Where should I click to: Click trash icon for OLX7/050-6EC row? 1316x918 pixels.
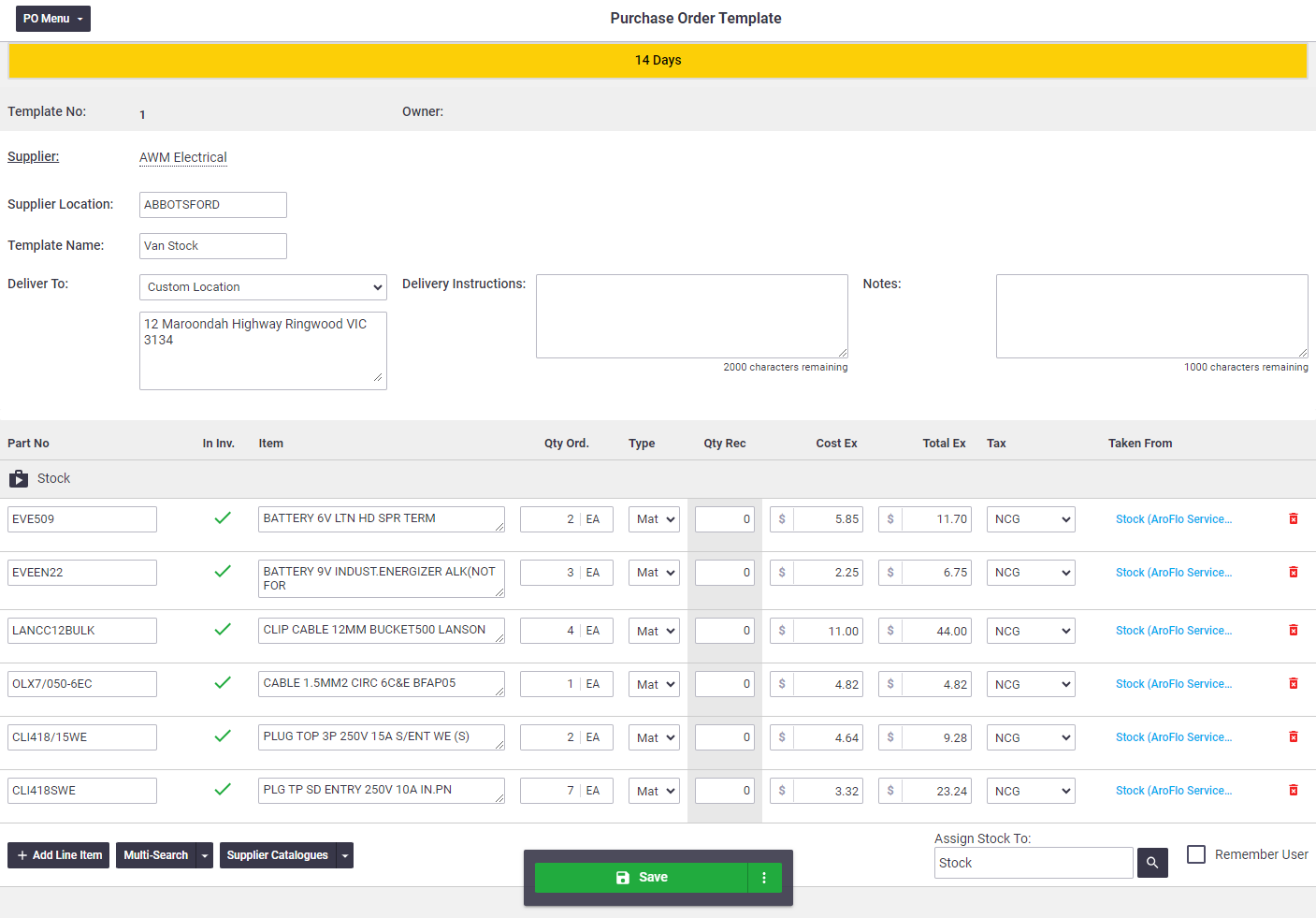(1294, 684)
